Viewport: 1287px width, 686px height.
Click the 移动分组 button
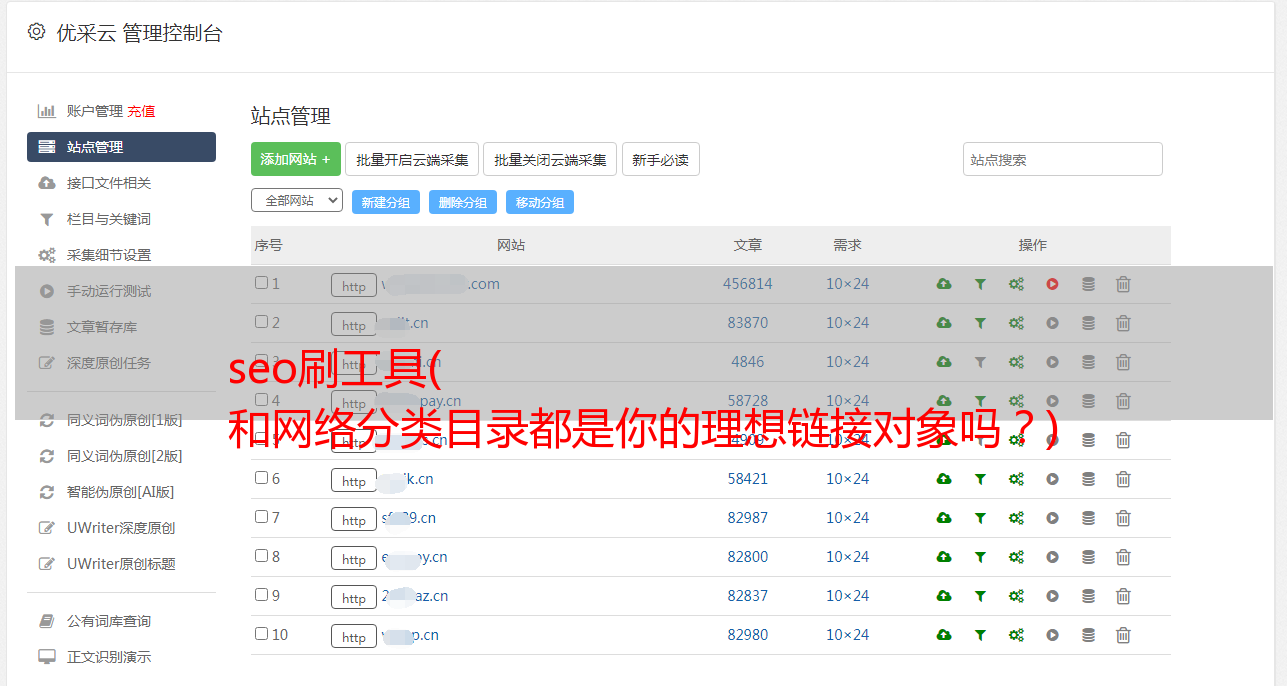540,202
